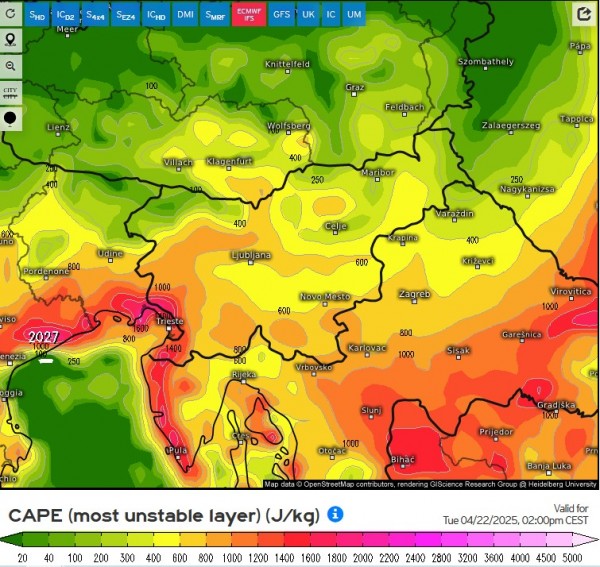Open the share icon at top right
This screenshot has width=600, height=567.
coord(584,14)
